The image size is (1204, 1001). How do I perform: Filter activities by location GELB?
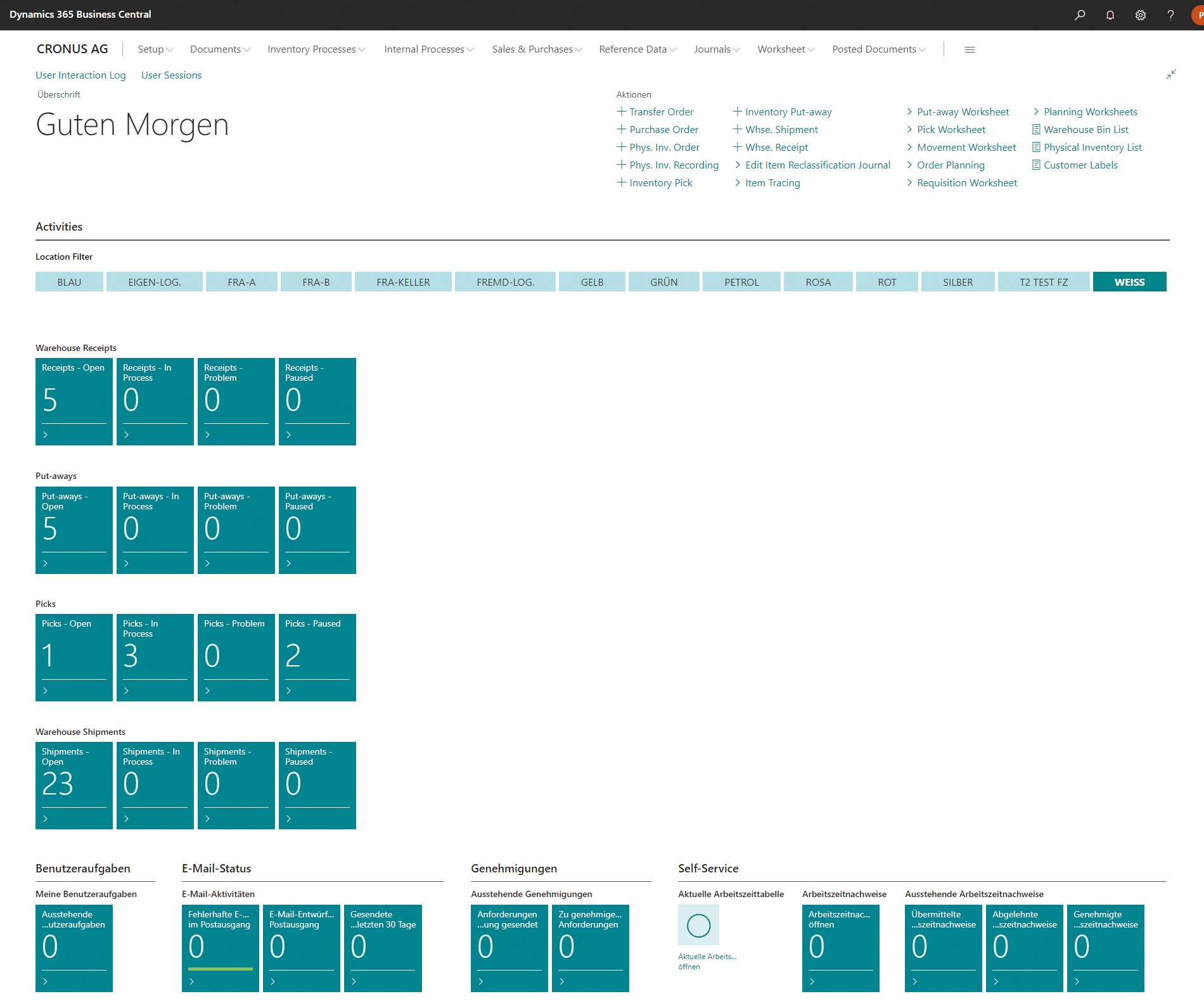click(x=592, y=282)
